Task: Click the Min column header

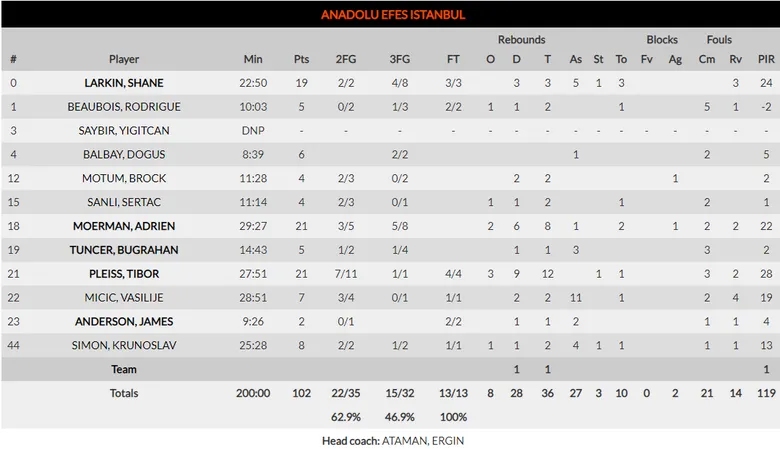Action: click(253, 59)
